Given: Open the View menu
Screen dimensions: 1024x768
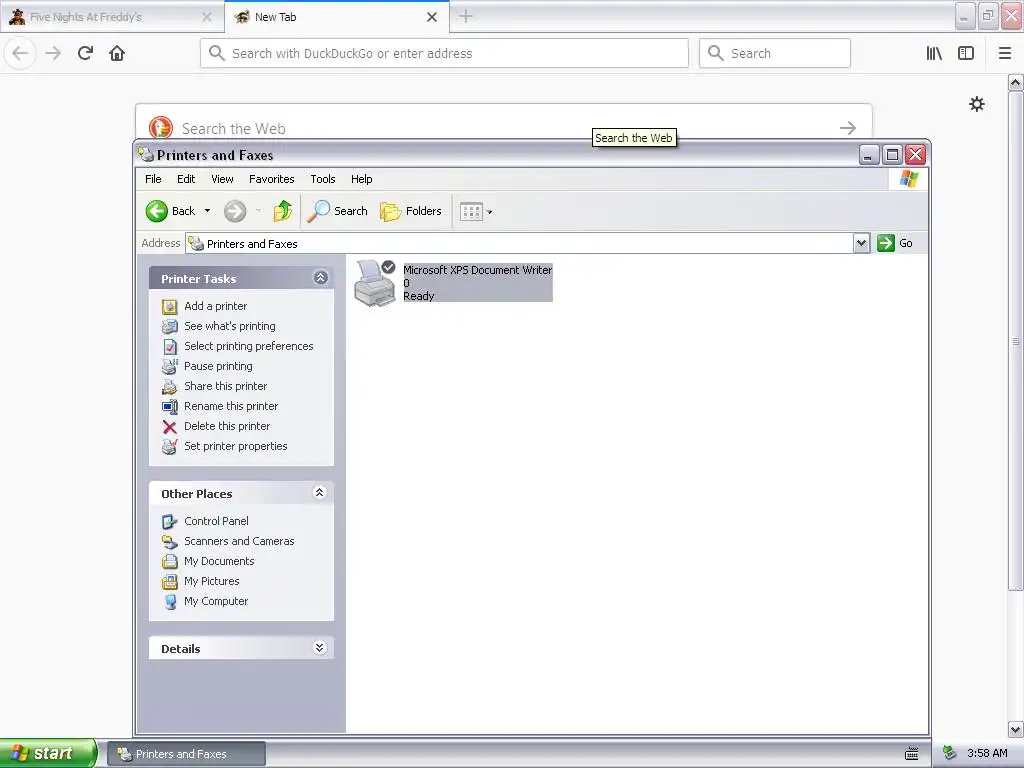Looking at the screenshot, I should click(x=222, y=179).
